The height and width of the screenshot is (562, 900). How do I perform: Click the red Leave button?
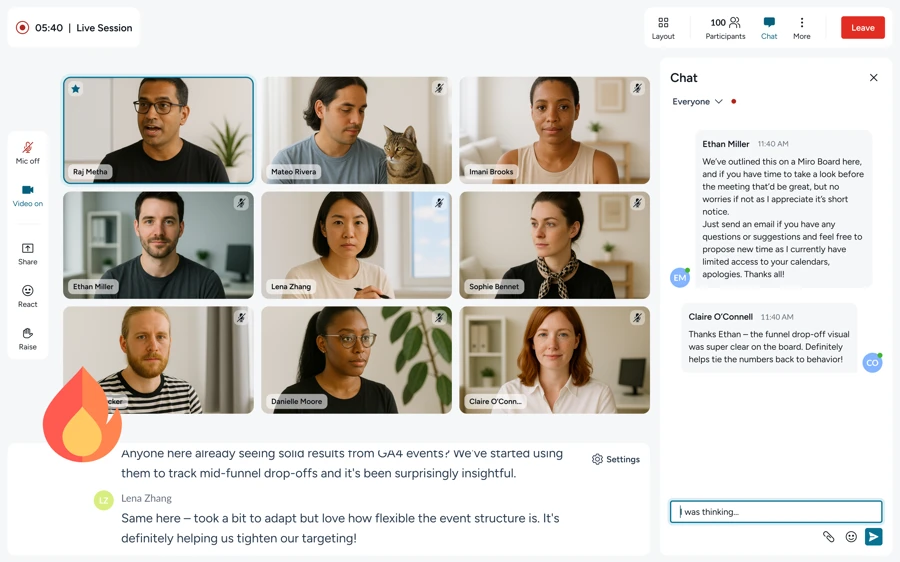tap(862, 28)
